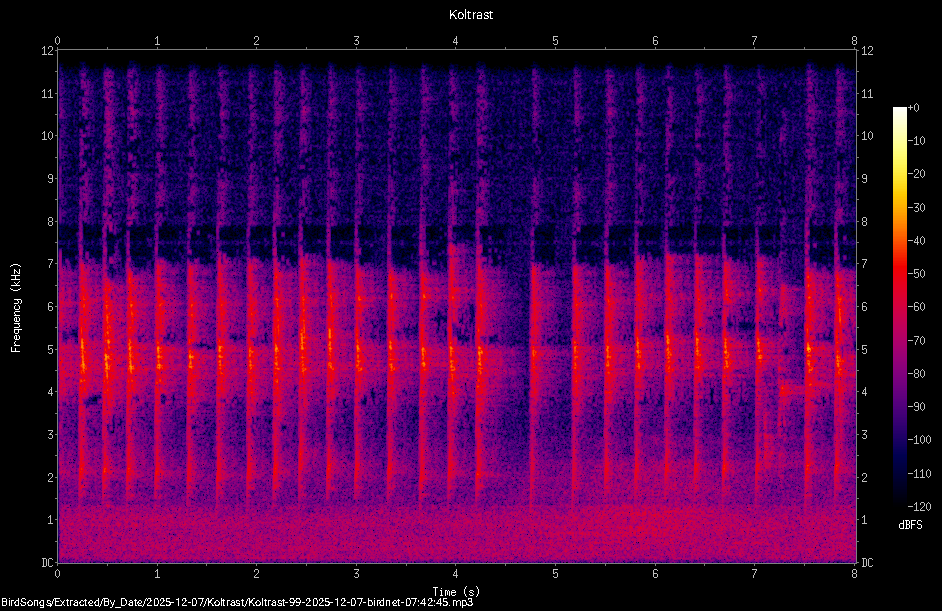This screenshot has height=611, width=942.
Task: Click the 8 second mark on top axis
Action: [854, 41]
